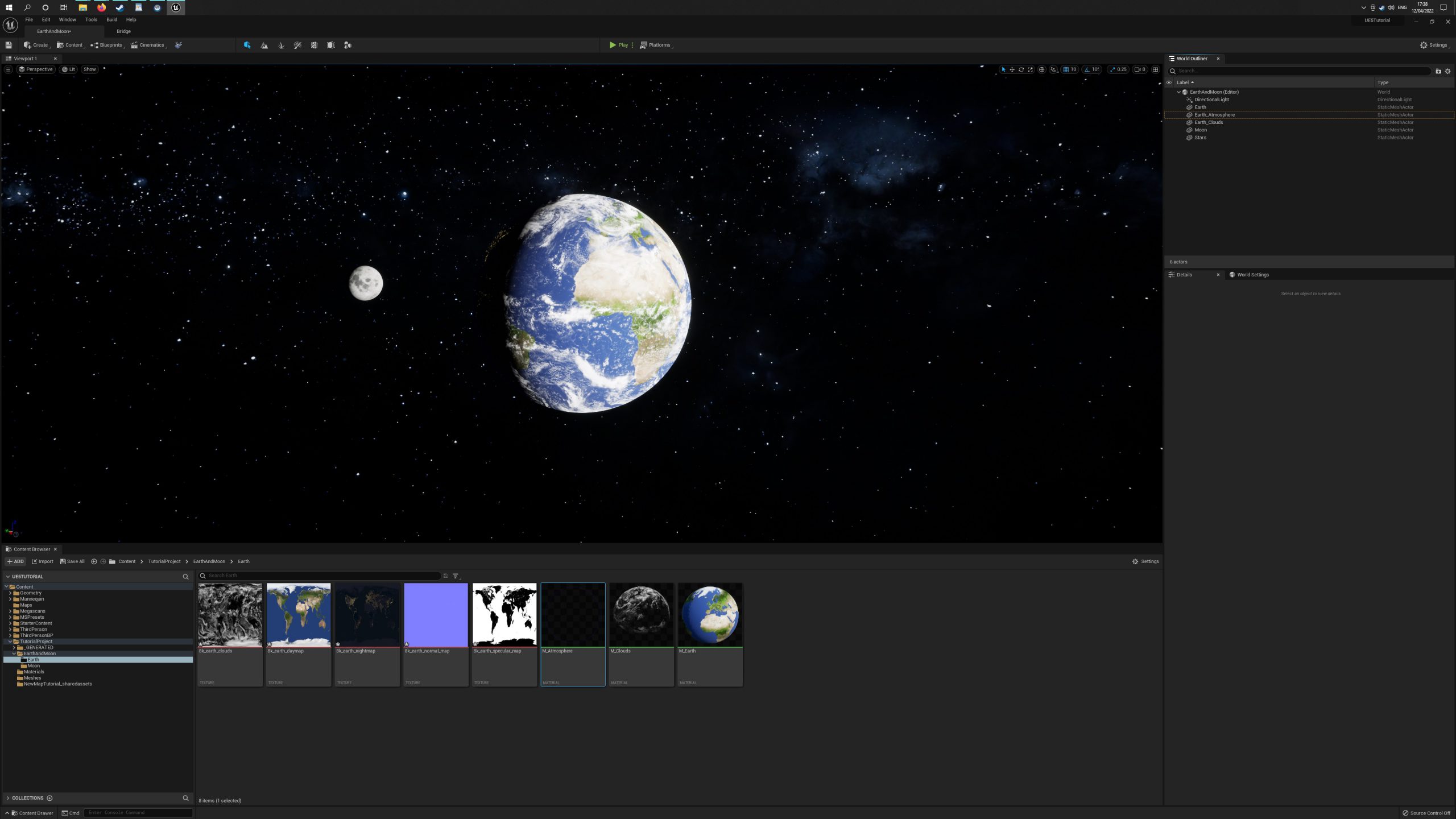
Task: Collapse the TutorialProject folder arrow
Action: (x=10, y=642)
